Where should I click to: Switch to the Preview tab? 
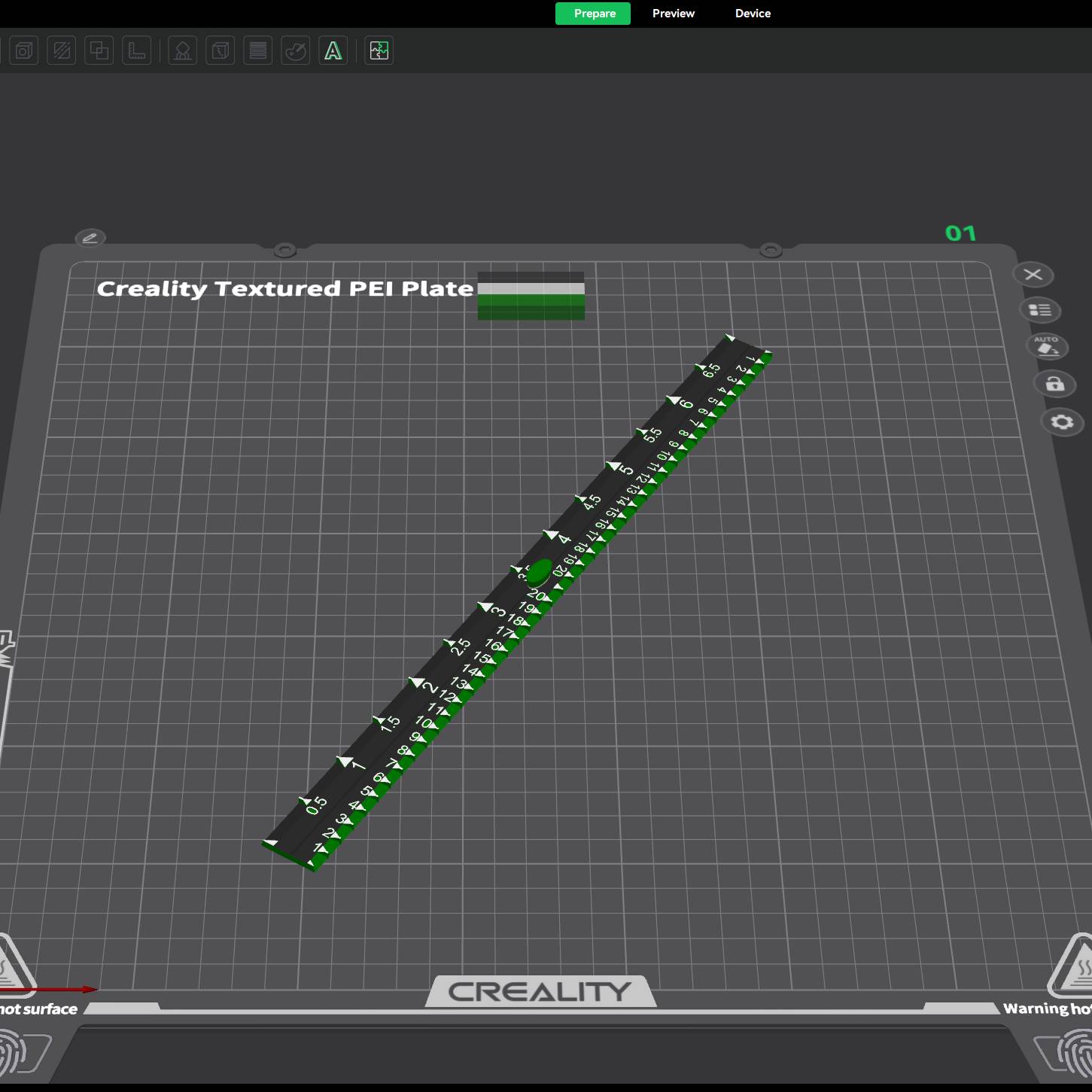673,13
